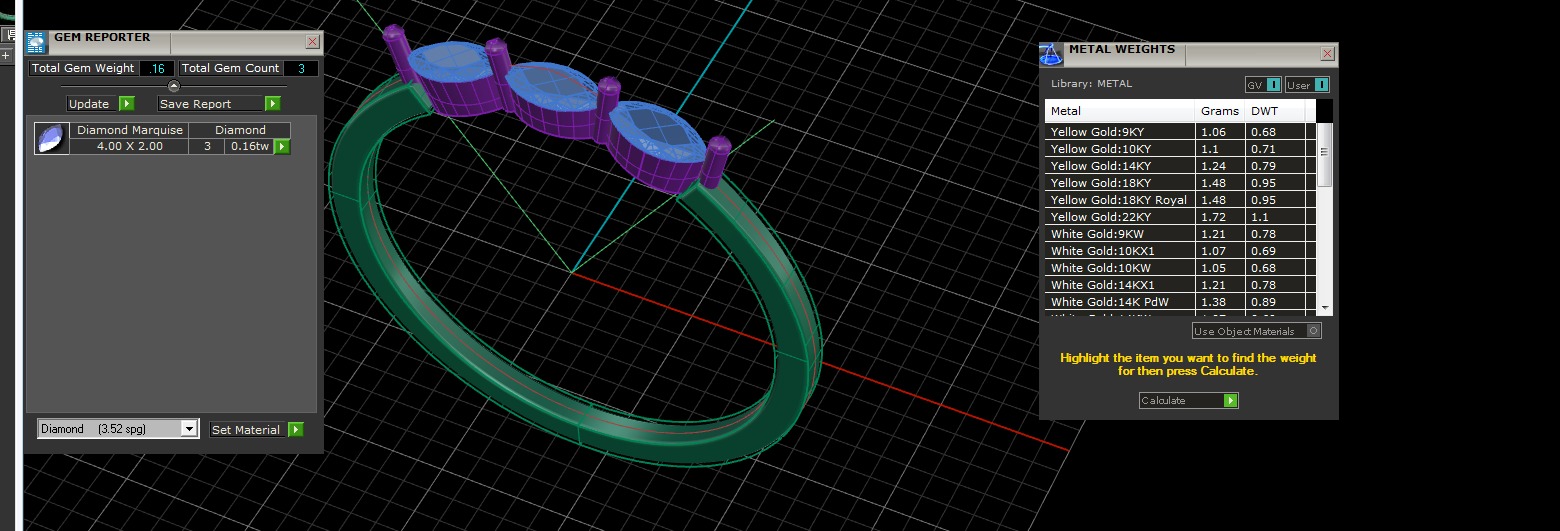
Task: Select the Yellow Gold:14KY row
Action: pyautogui.click(x=1181, y=166)
